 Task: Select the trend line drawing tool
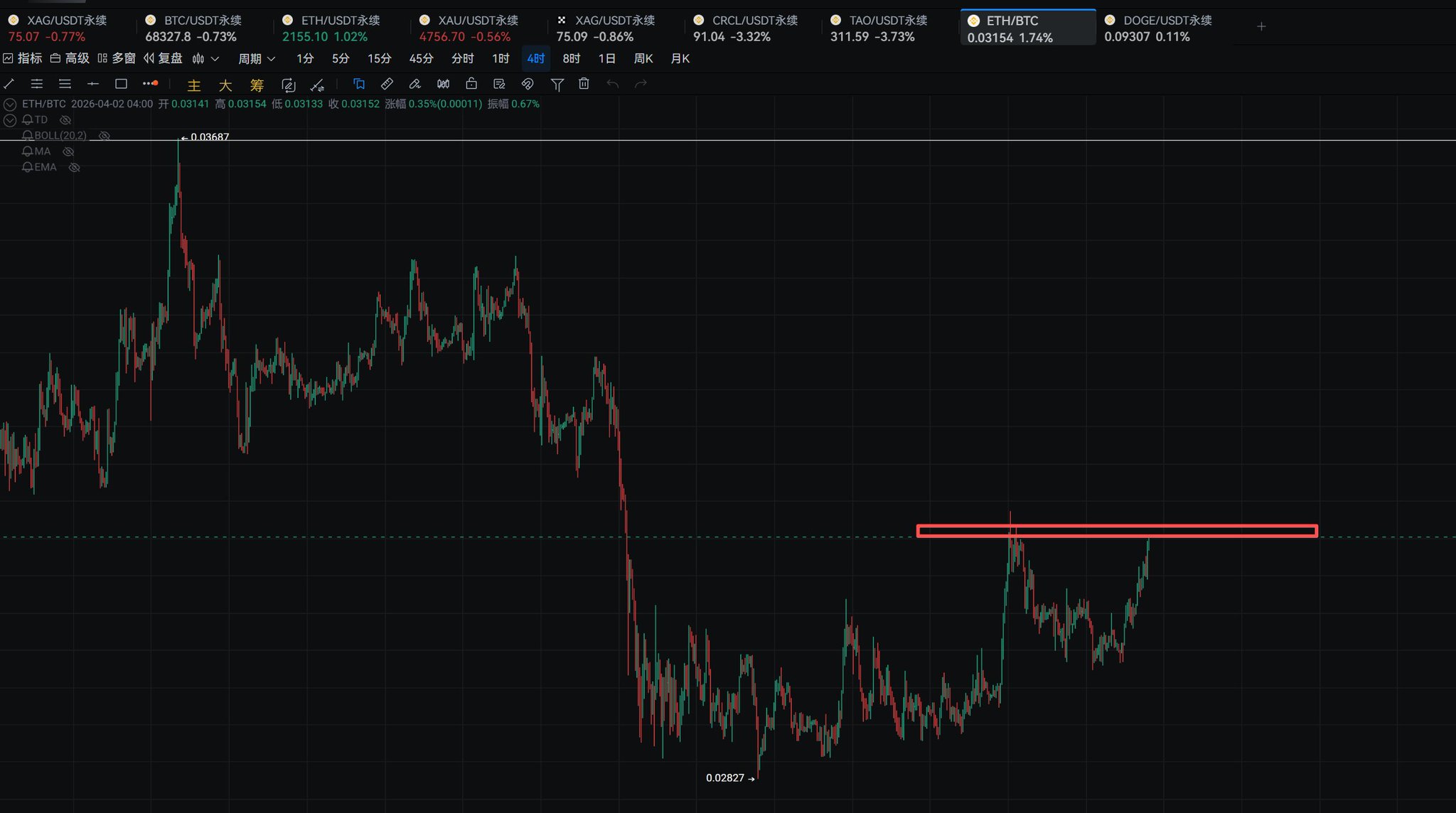coord(9,84)
